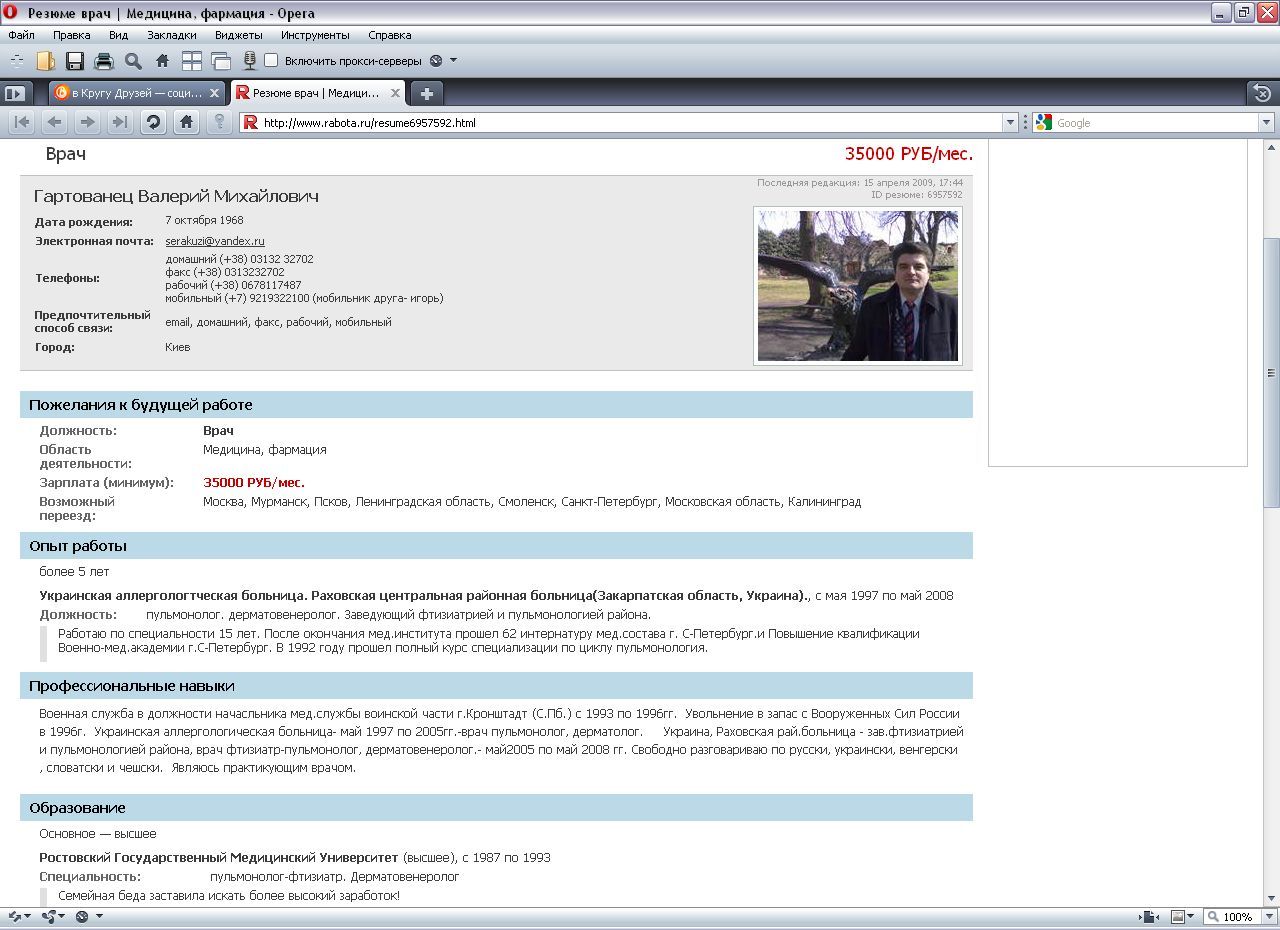Expand the Opera Unite status bar dropdown arrow

click(61, 916)
